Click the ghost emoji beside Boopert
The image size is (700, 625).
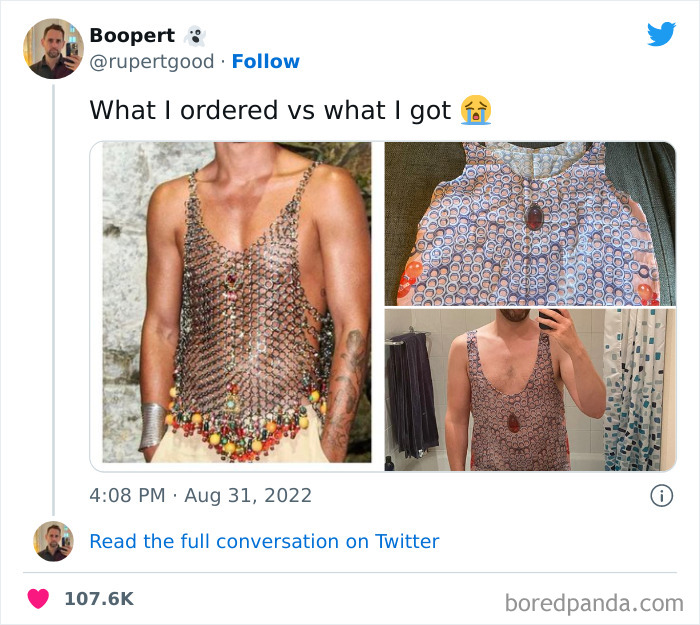(x=195, y=36)
